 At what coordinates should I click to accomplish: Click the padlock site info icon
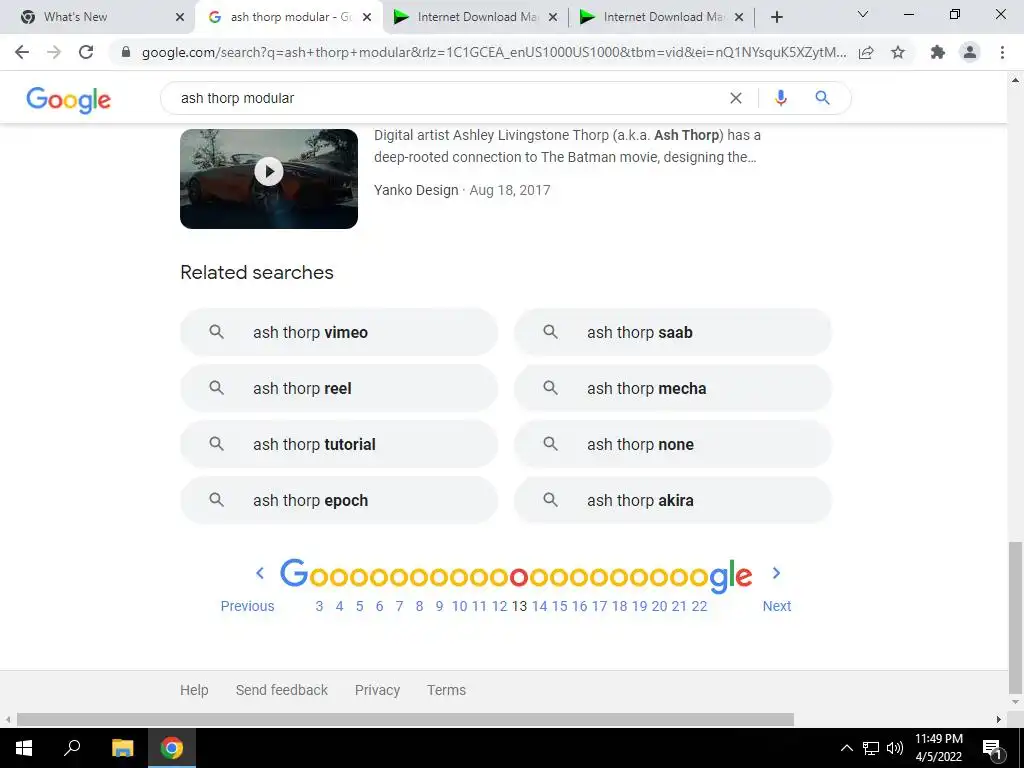126,52
